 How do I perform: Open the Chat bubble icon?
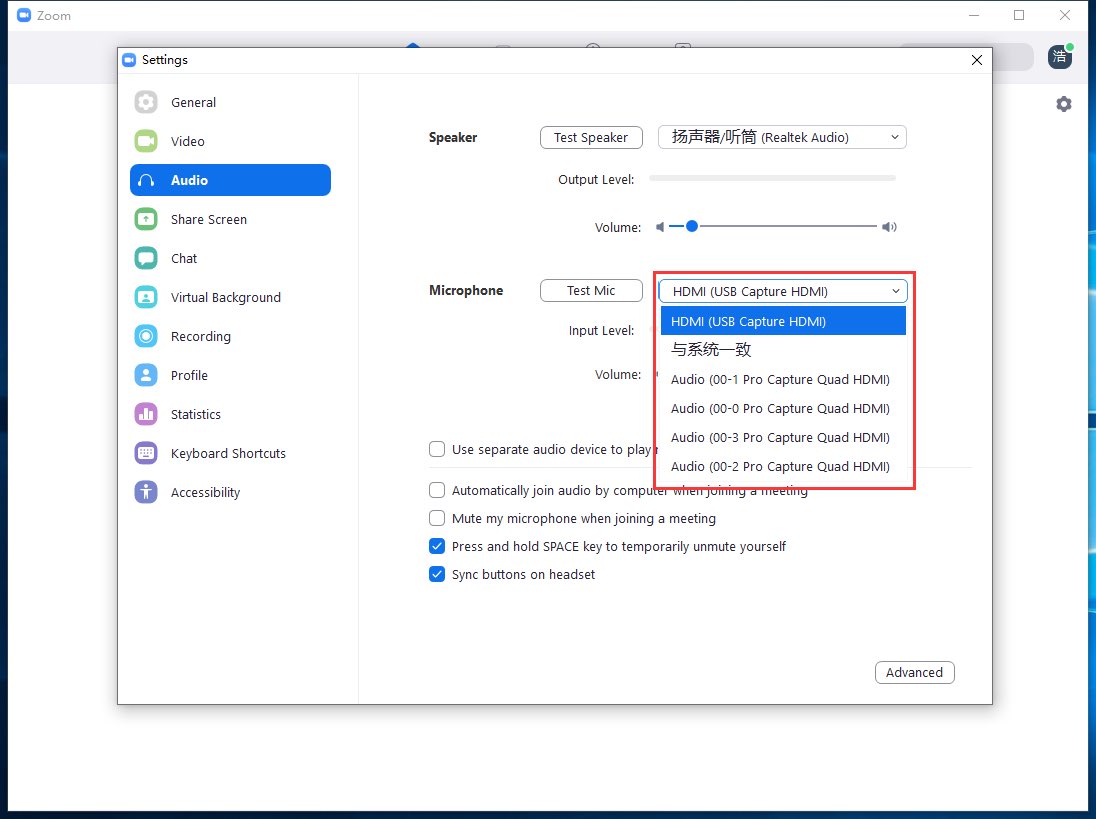click(146, 259)
